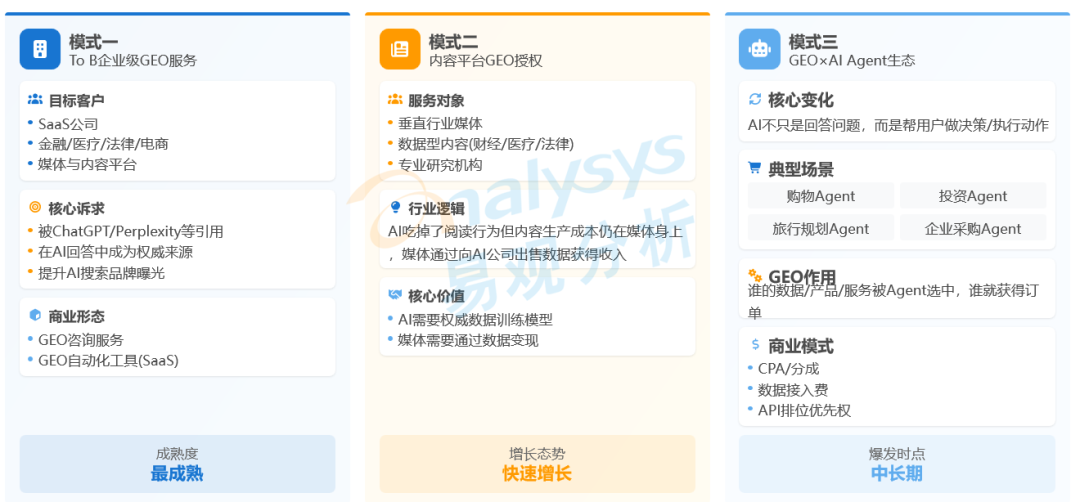Click AI需要权威数据训练模型 bullet
1080x502 pixels.
[x=475, y=320]
